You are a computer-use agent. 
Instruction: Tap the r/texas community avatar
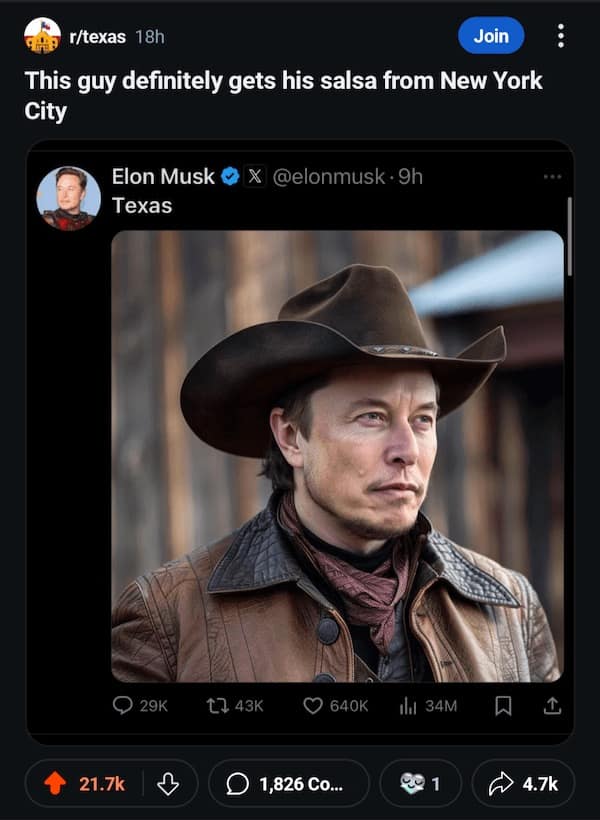42,36
